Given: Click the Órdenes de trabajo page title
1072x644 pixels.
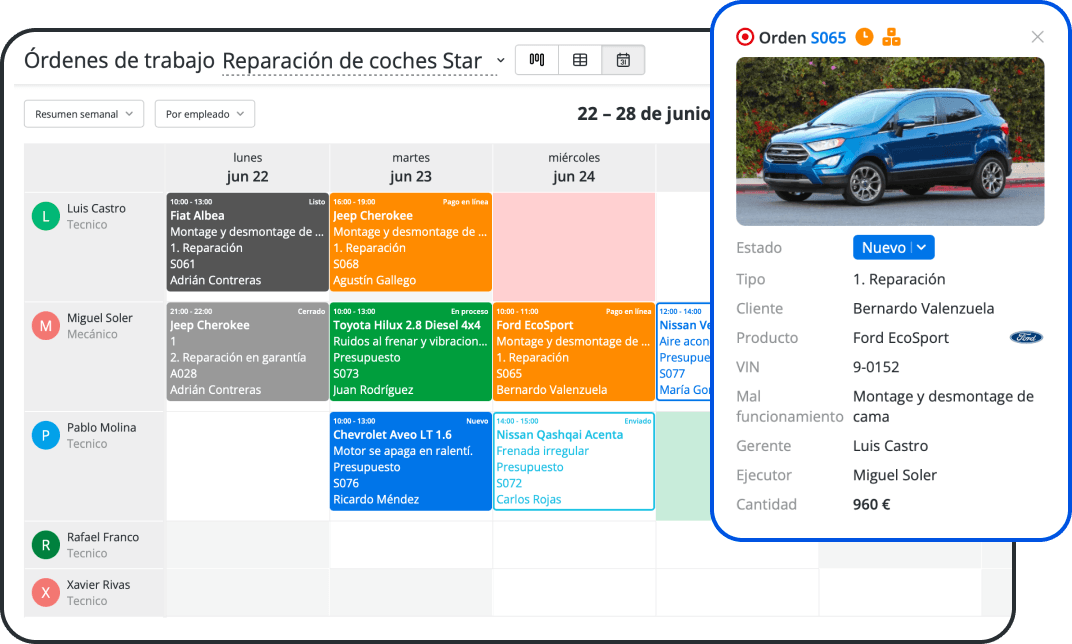Looking at the screenshot, I should tap(120, 60).
